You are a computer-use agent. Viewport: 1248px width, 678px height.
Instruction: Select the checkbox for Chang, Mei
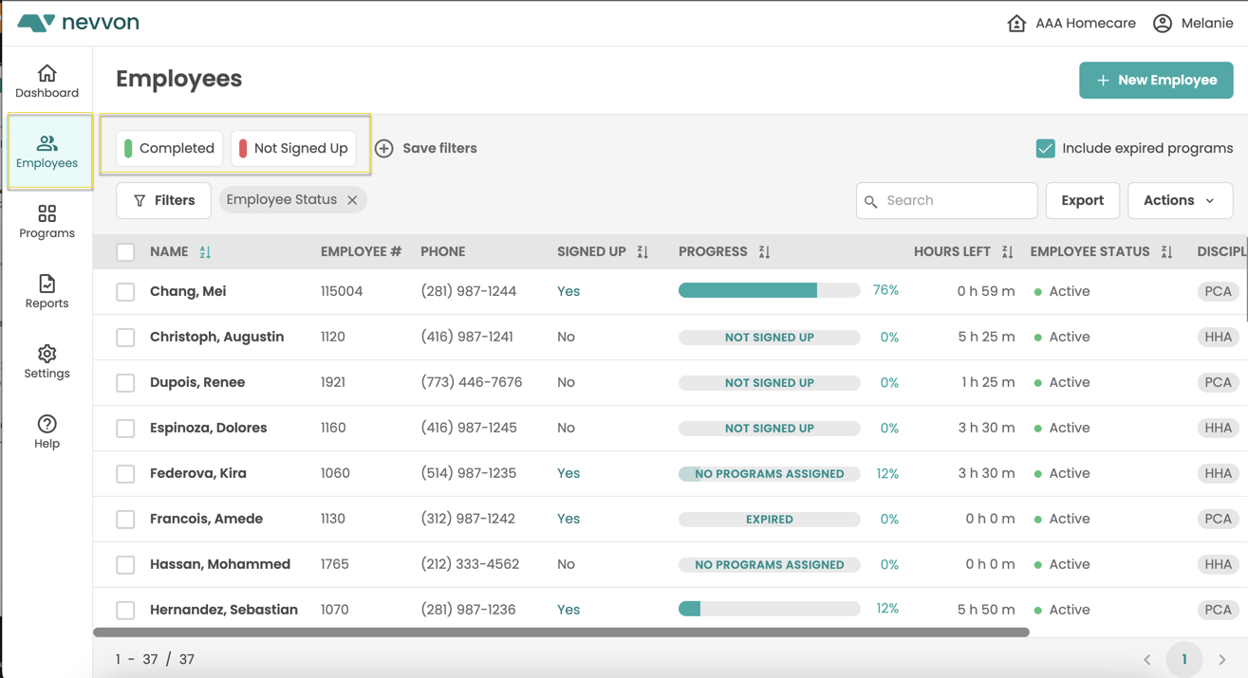point(125,292)
